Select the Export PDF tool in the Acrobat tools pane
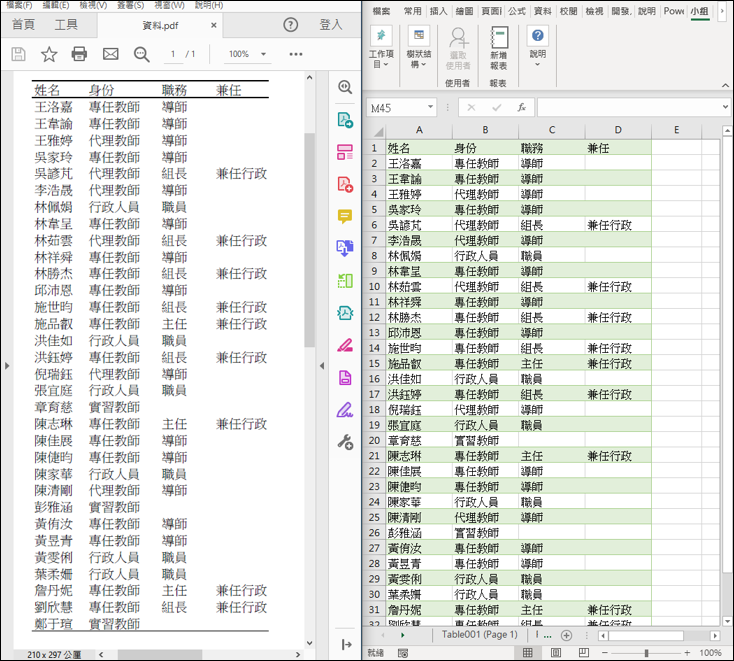 tap(345, 120)
